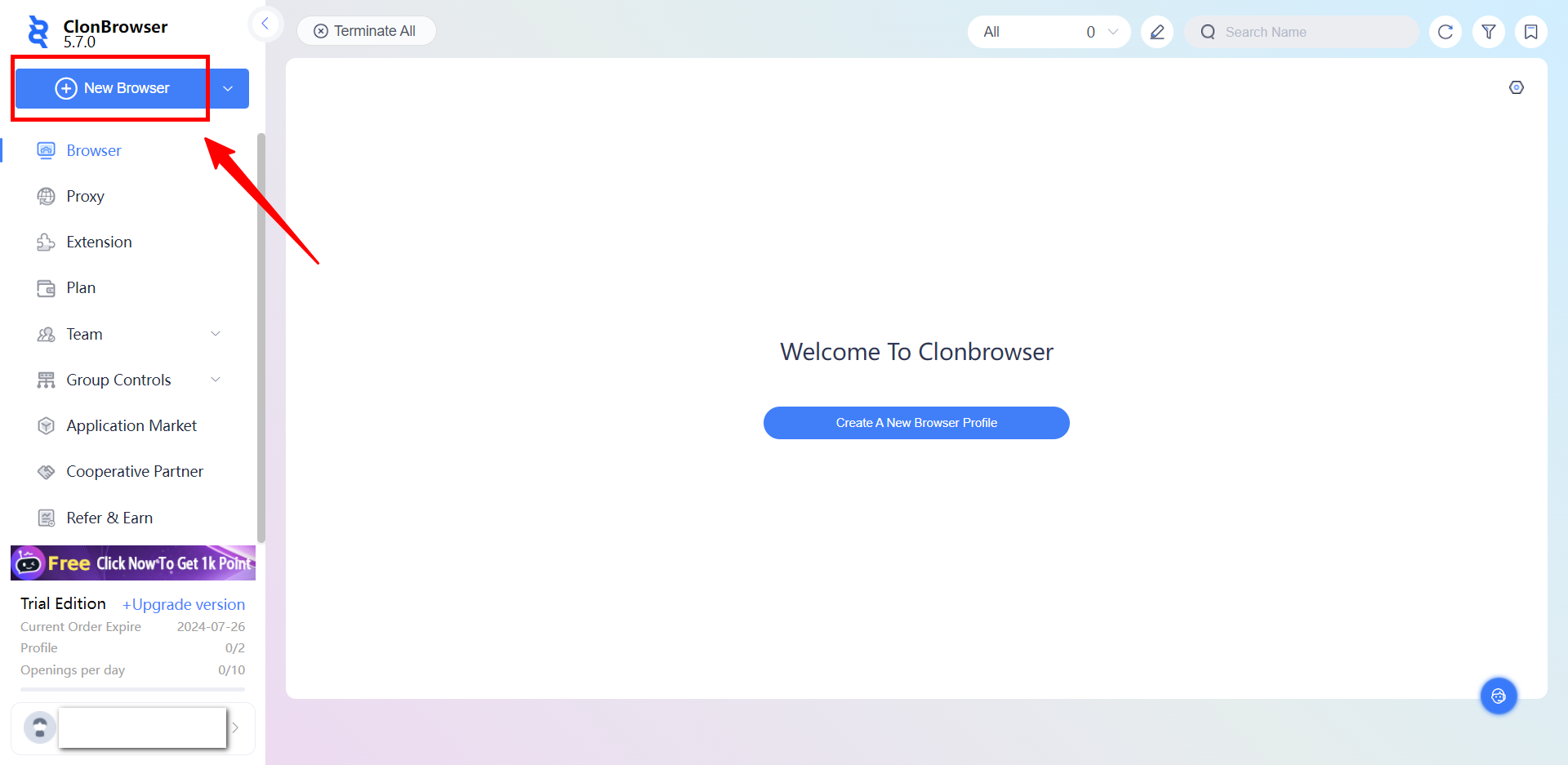Viewport: 1568px width, 765px height.
Task: Open the Browser menu item
Action: click(x=94, y=150)
